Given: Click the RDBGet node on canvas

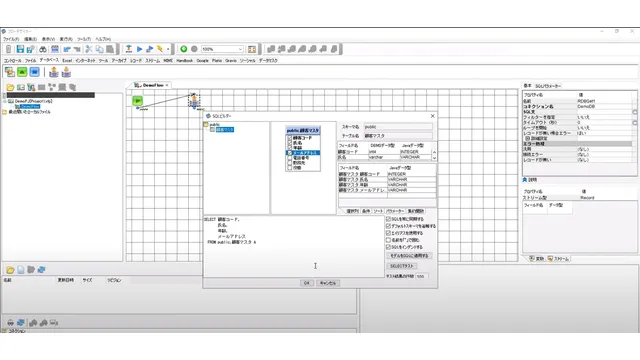Looking at the screenshot, I should pos(194,100).
